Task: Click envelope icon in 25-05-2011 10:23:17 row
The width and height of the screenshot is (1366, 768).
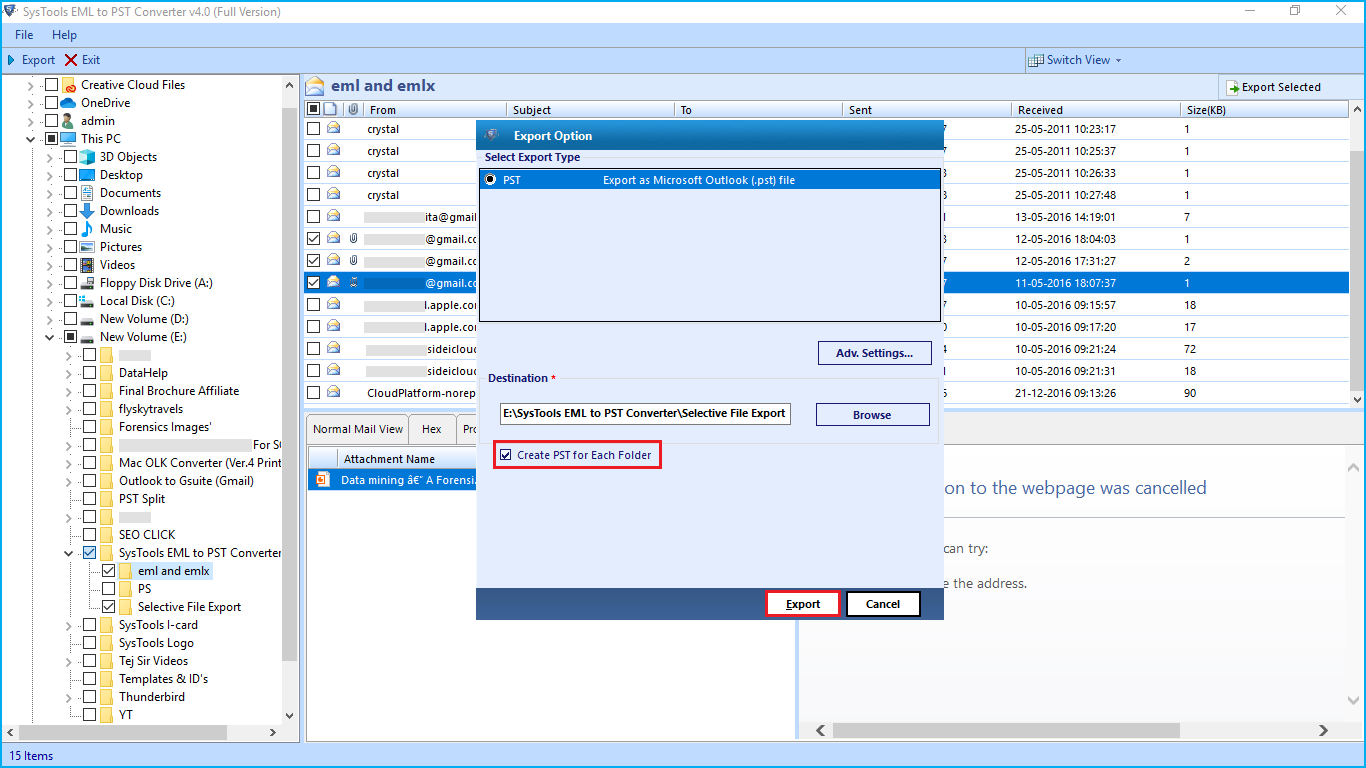Action: [334, 129]
